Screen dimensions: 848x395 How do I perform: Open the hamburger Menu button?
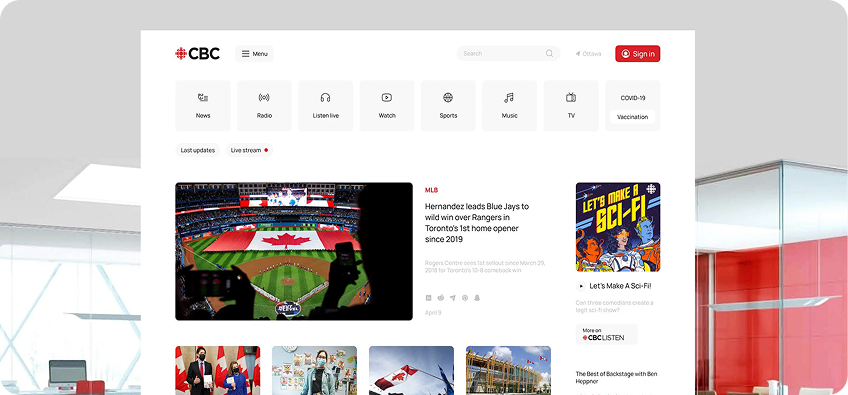coord(254,54)
